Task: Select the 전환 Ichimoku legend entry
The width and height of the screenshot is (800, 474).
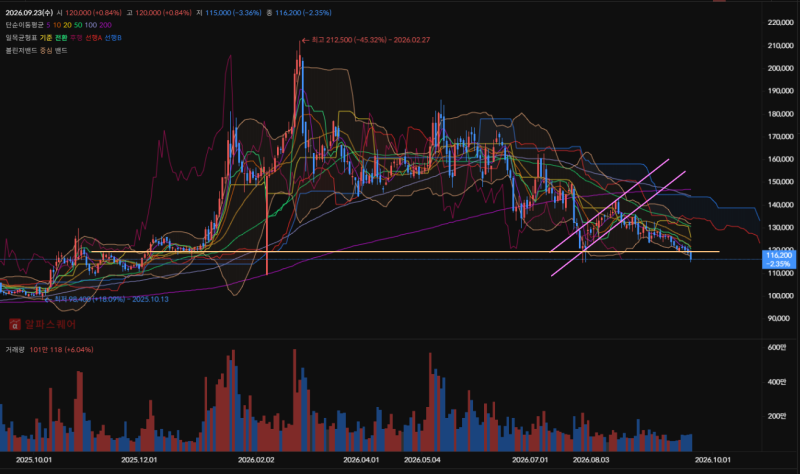Action: tap(61, 38)
